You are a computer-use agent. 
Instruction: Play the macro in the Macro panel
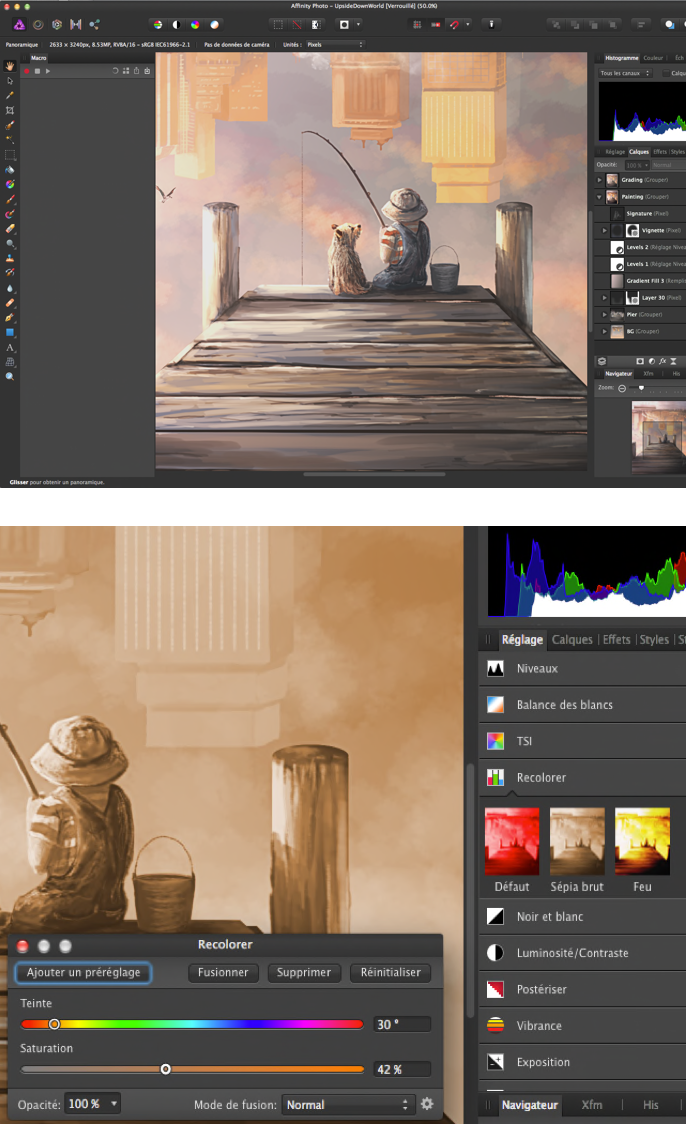[48, 71]
